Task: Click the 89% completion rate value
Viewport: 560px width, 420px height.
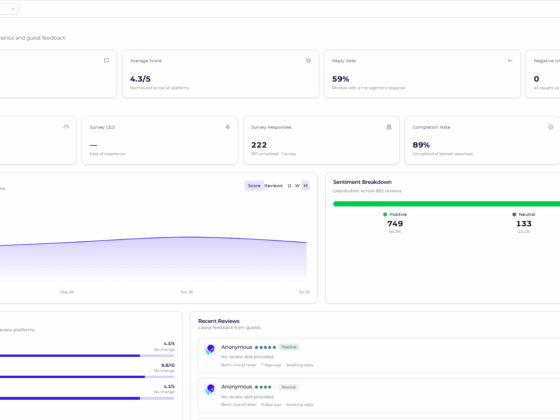Action: (421, 145)
